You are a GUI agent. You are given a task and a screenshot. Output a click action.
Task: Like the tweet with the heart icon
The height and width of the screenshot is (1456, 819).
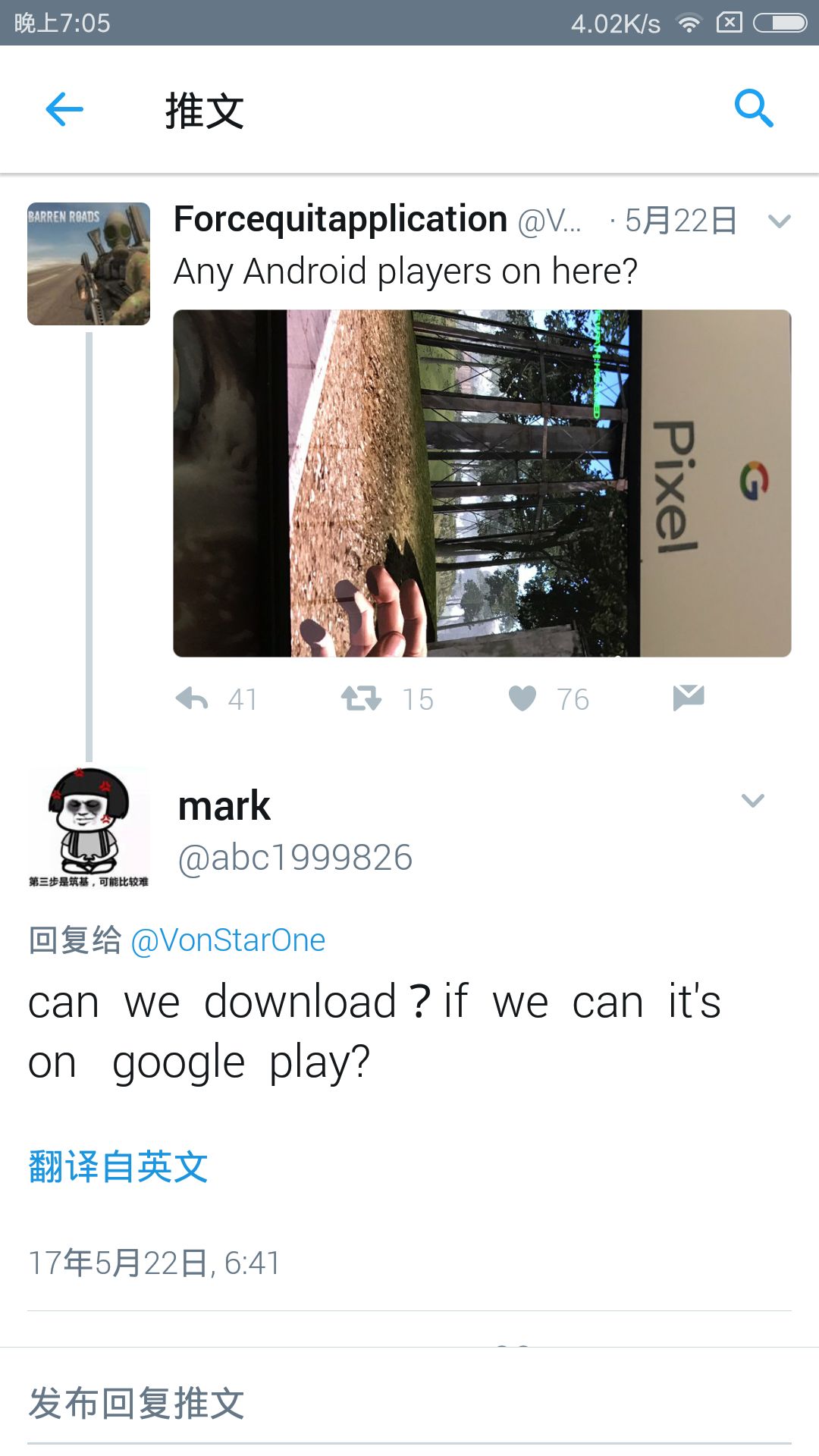pos(522,698)
